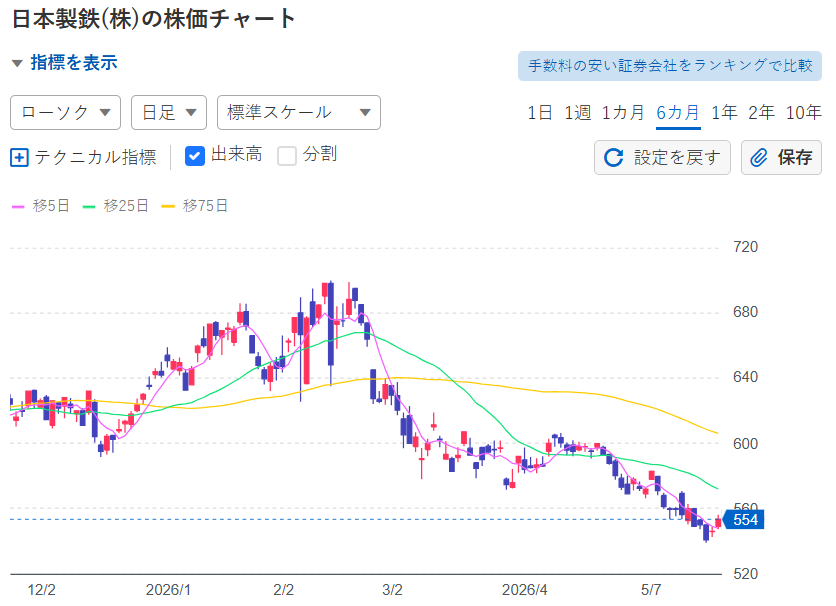Click the 2026/4 date axis label
Screen dimensions: 836x606
coord(525,590)
